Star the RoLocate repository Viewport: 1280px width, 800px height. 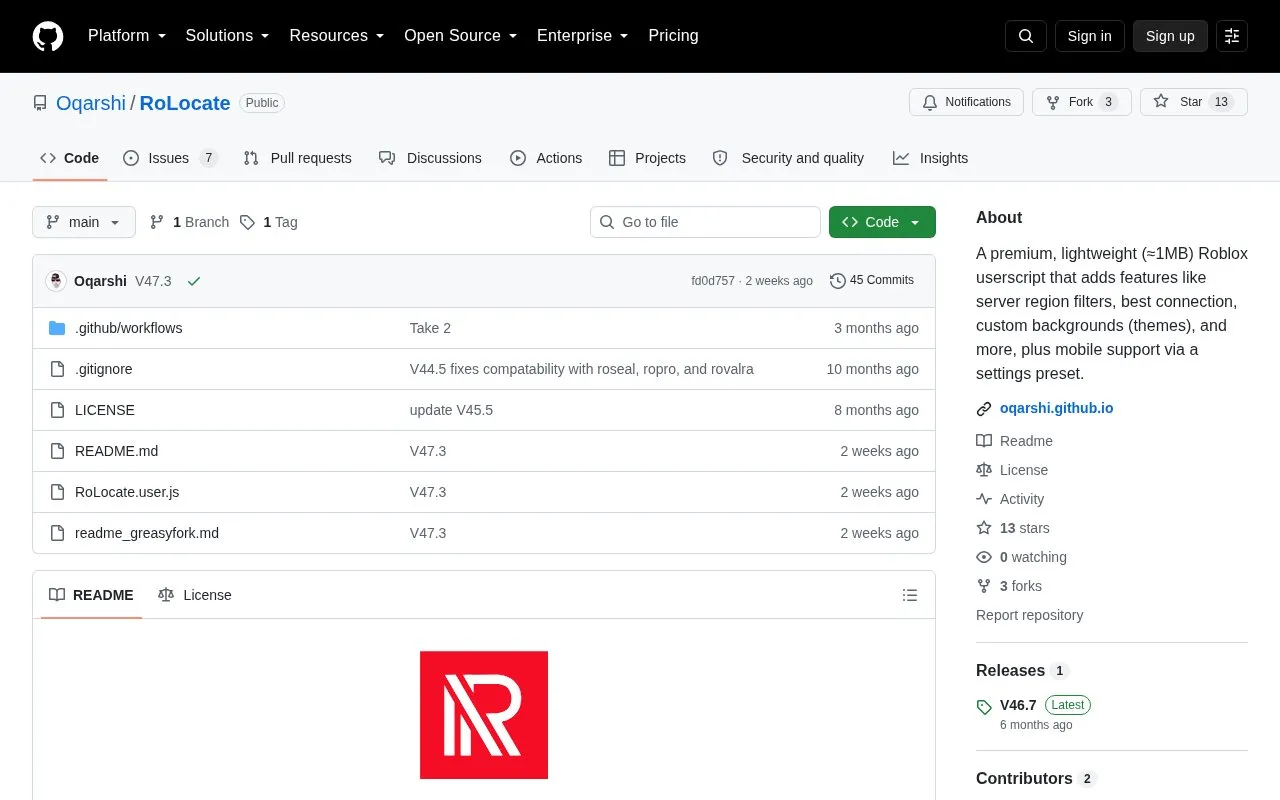click(1193, 102)
